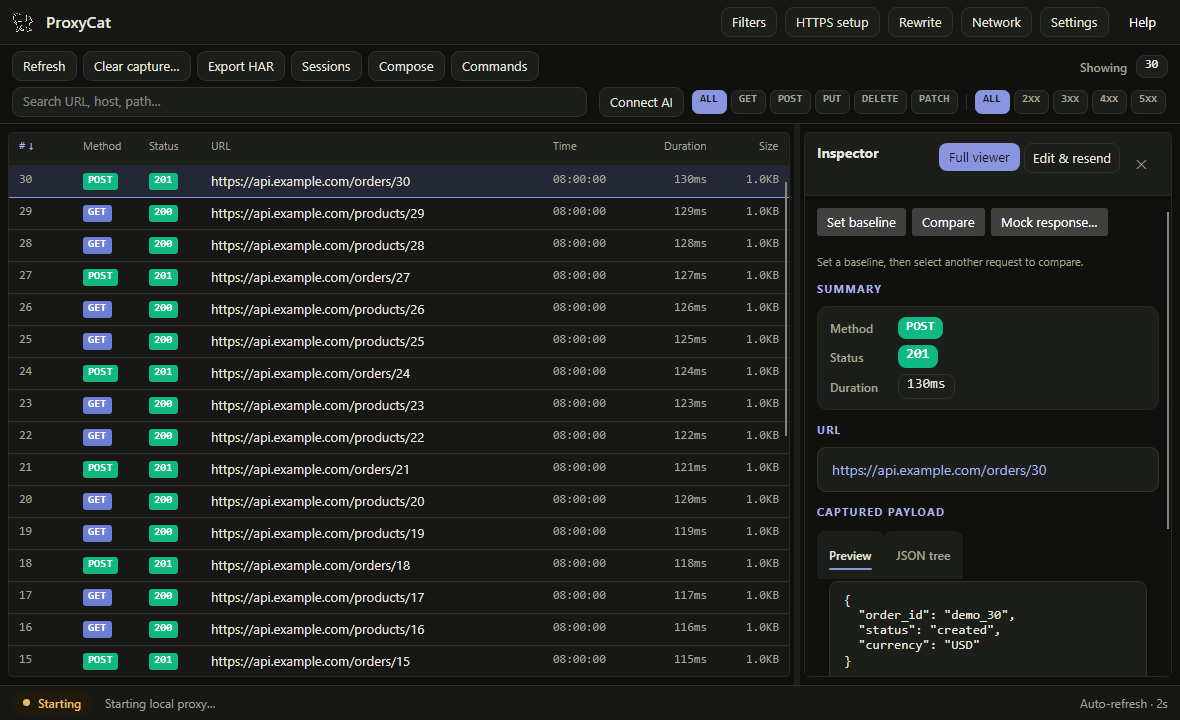Filter by 2xx status codes
The height and width of the screenshot is (720, 1180).
[1031, 102]
